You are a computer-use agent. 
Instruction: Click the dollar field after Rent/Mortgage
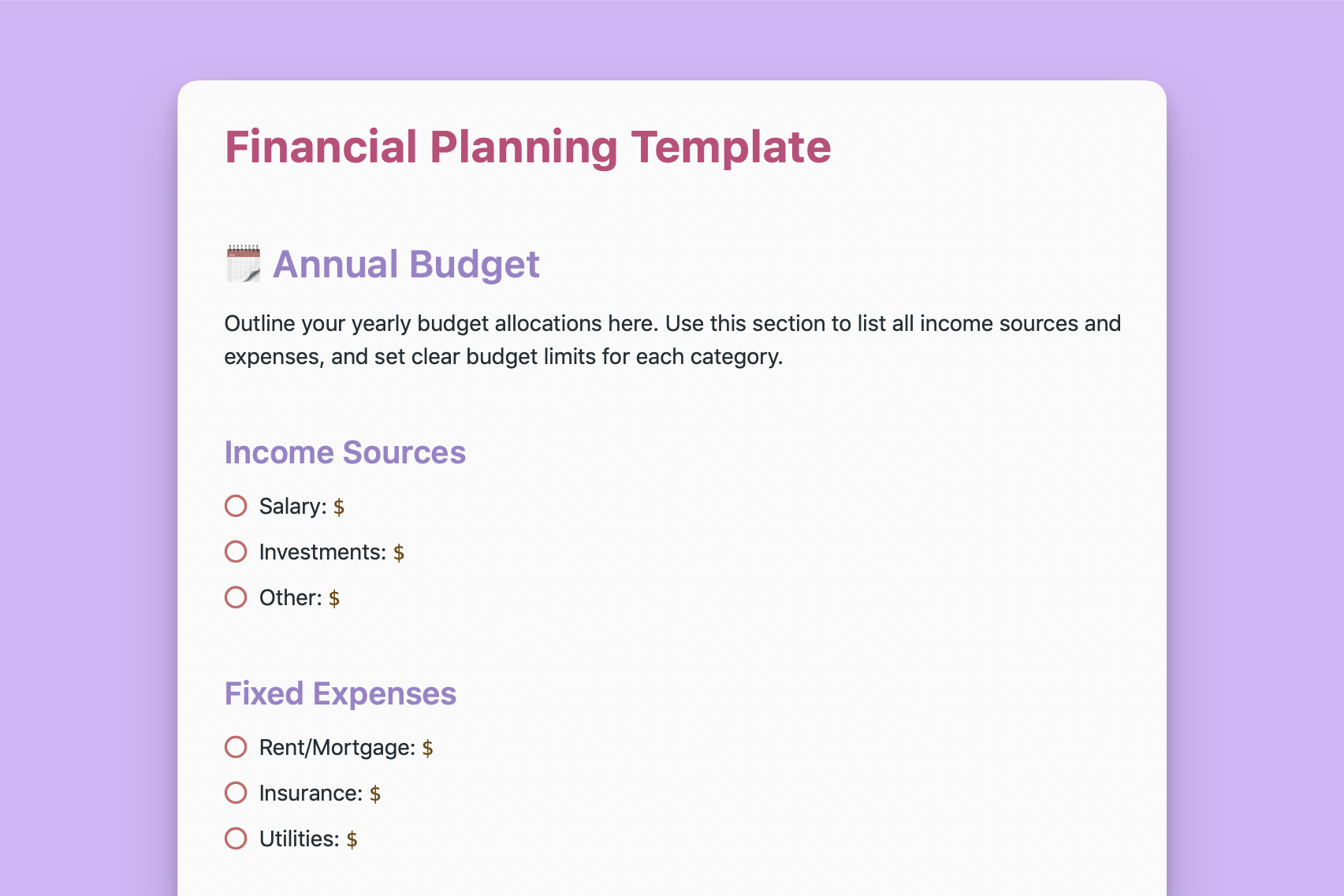click(x=427, y=748)
